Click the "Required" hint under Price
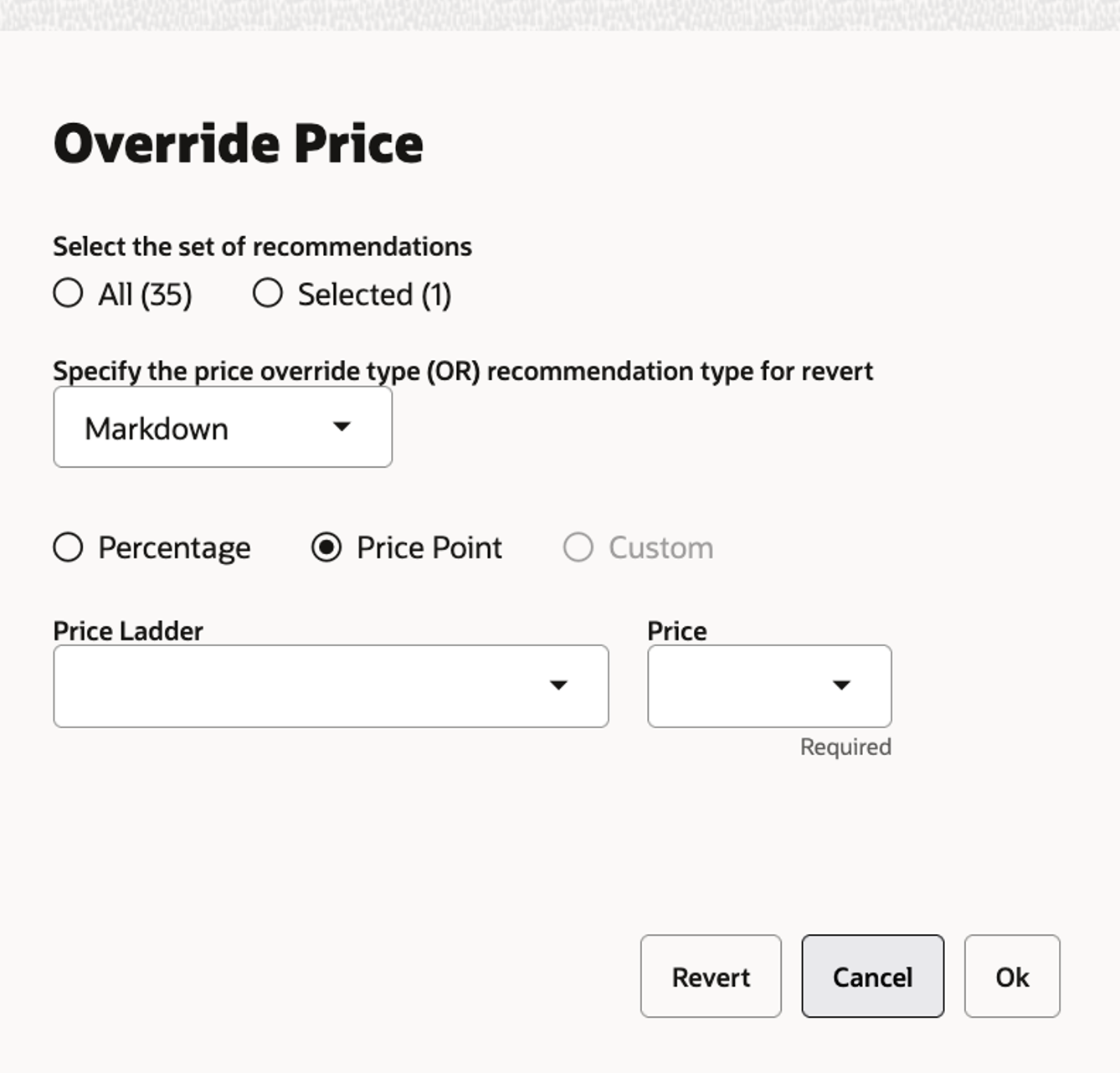This screenshot has width=1120, height=1073. pos(845,747)
